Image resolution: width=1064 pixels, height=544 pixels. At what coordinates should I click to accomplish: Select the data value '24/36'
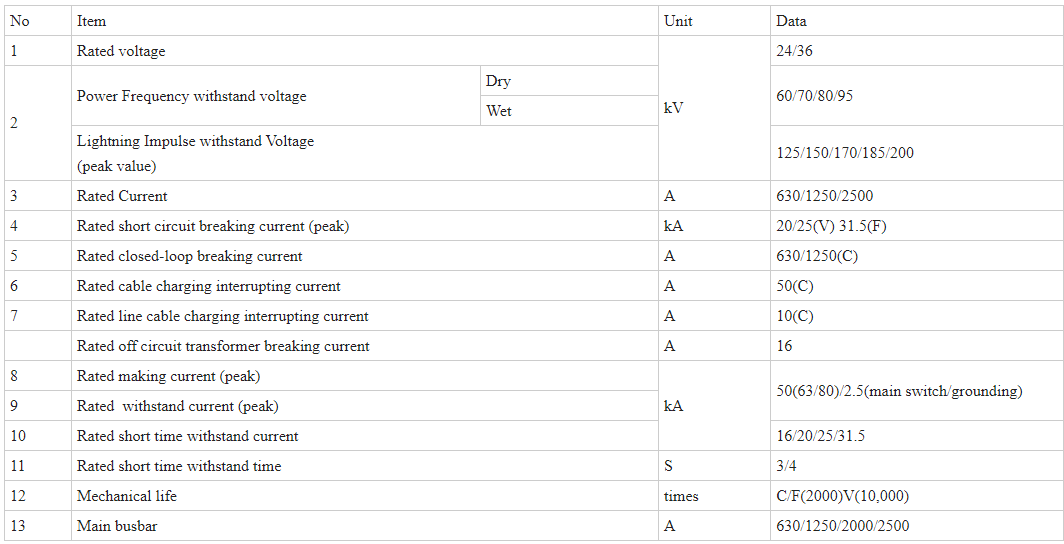(795, 51)
